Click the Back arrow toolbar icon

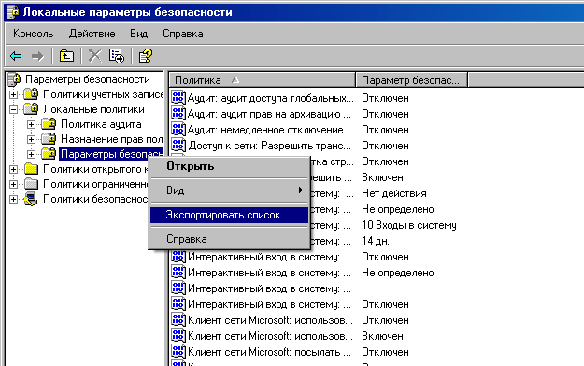coord(16,56)
